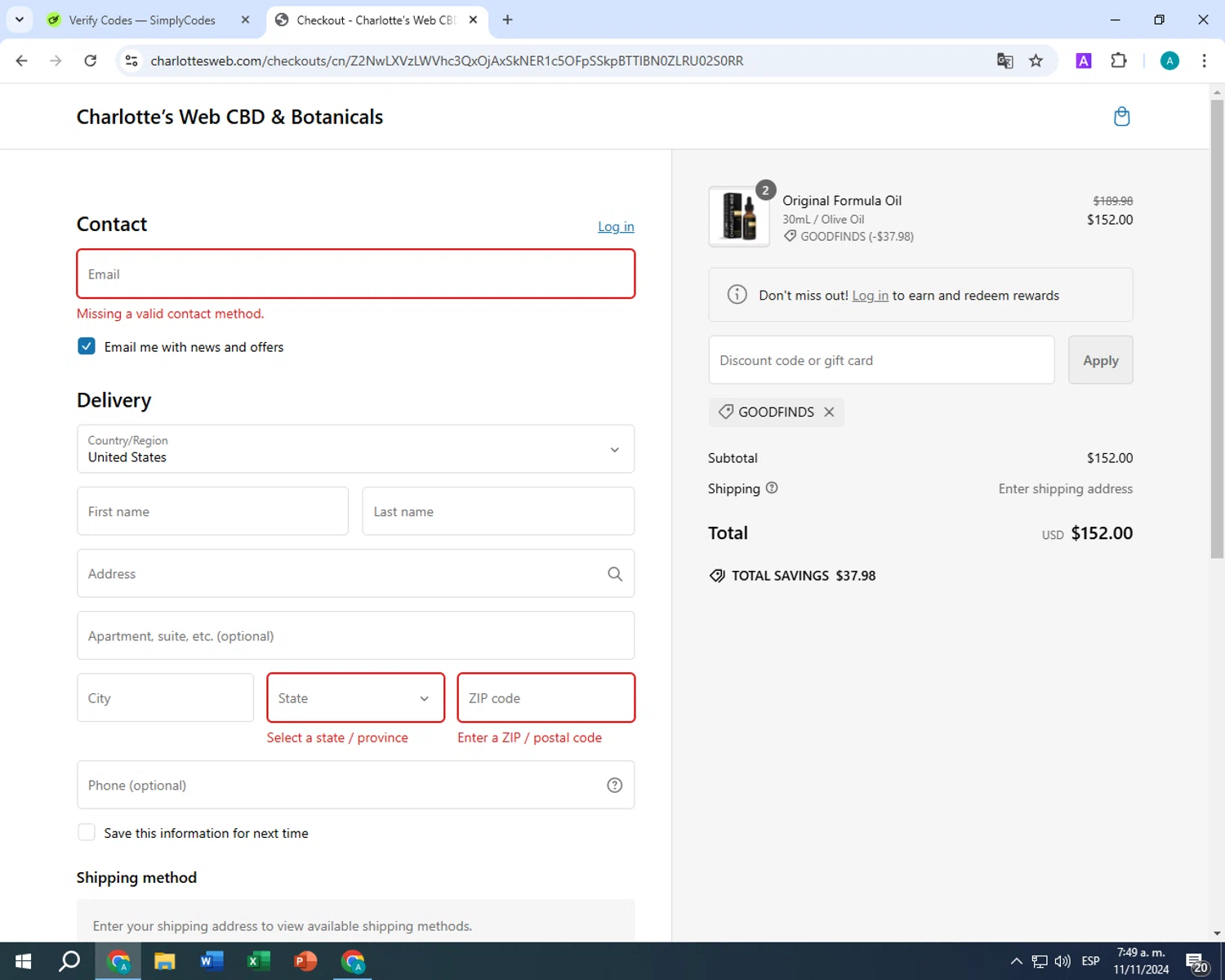Click the taskbar clock and date
The image size is (1225, 980).
tap(1141, 961)
